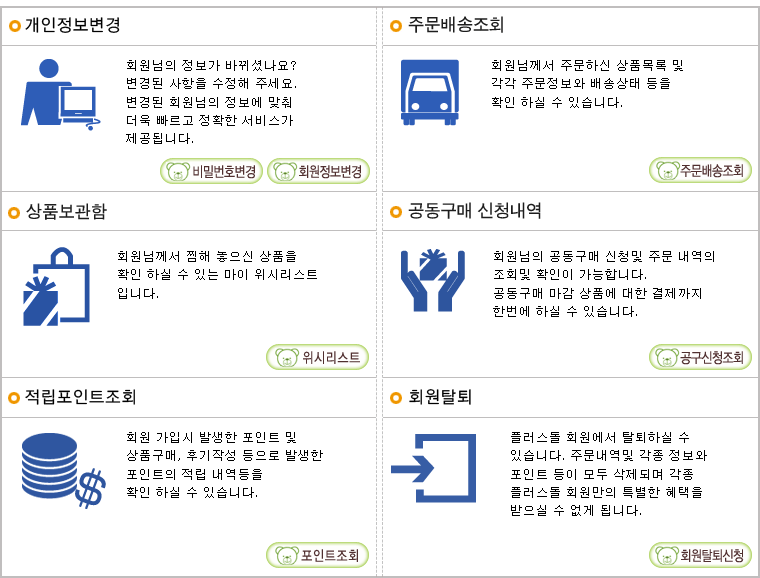
Task: Click the 공동구매 신청내역 section heading
Action: [475, 211]
